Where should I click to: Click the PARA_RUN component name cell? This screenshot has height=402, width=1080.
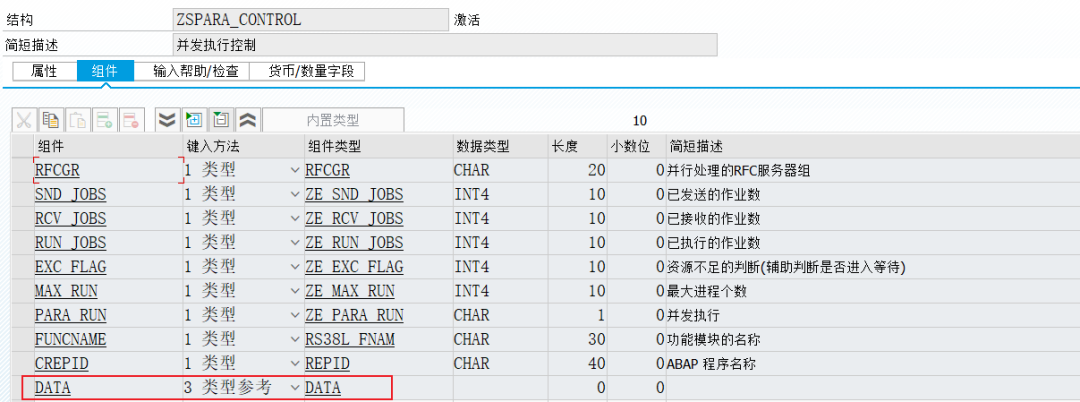(108, 315)
